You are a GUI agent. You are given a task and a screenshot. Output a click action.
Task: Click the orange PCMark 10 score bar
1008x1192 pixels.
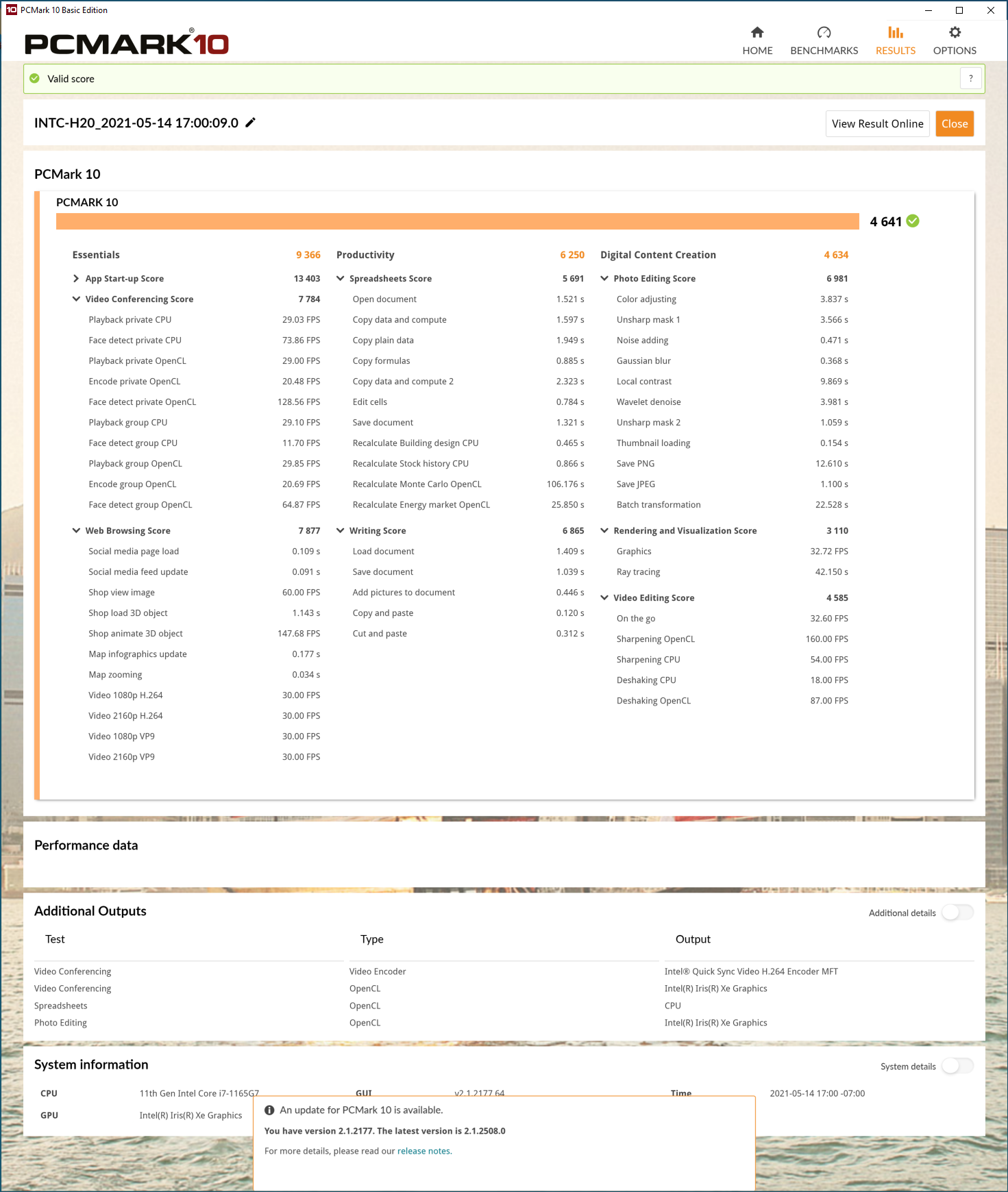pyautogui.click(x=457, y=221)
